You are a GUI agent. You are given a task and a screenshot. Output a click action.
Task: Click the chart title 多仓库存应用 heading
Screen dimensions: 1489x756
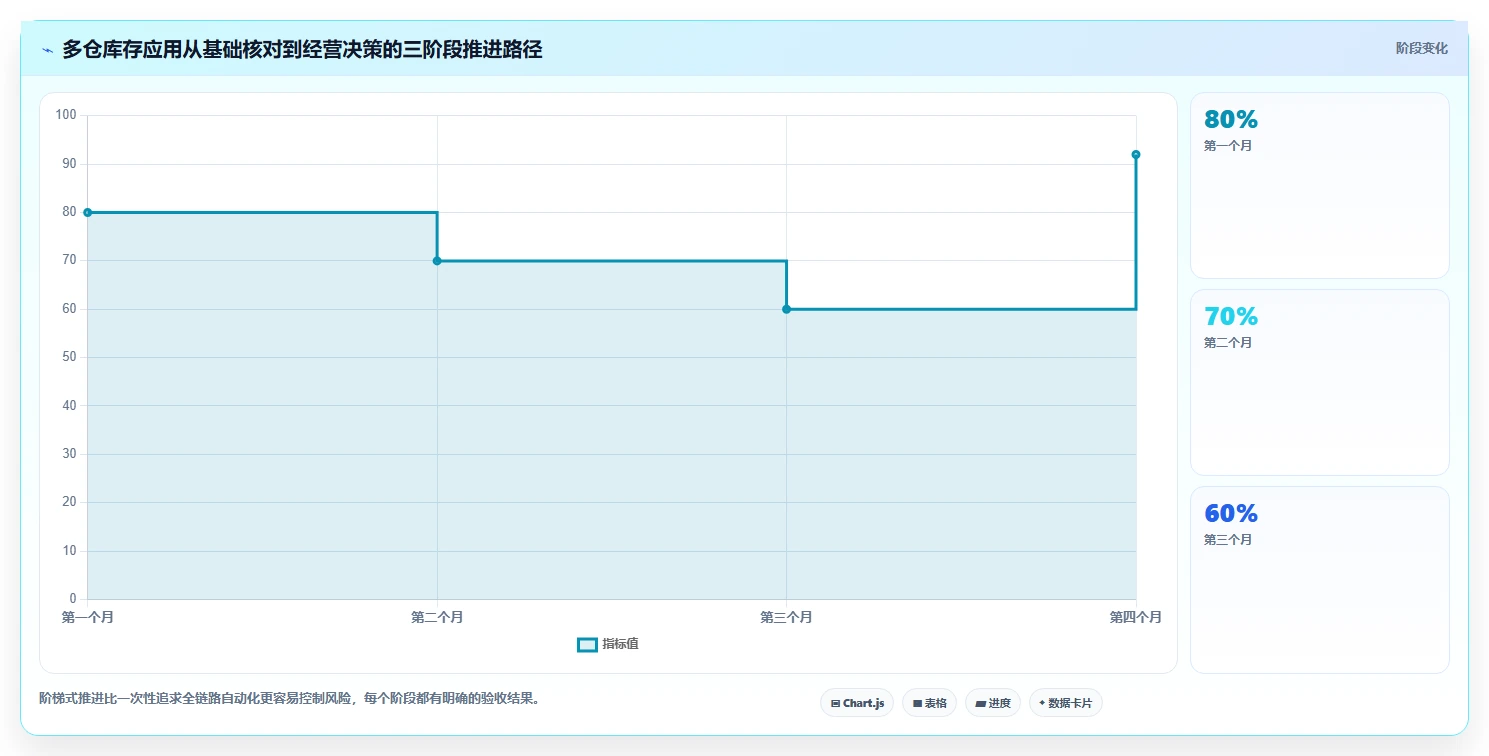click(302, 49)
